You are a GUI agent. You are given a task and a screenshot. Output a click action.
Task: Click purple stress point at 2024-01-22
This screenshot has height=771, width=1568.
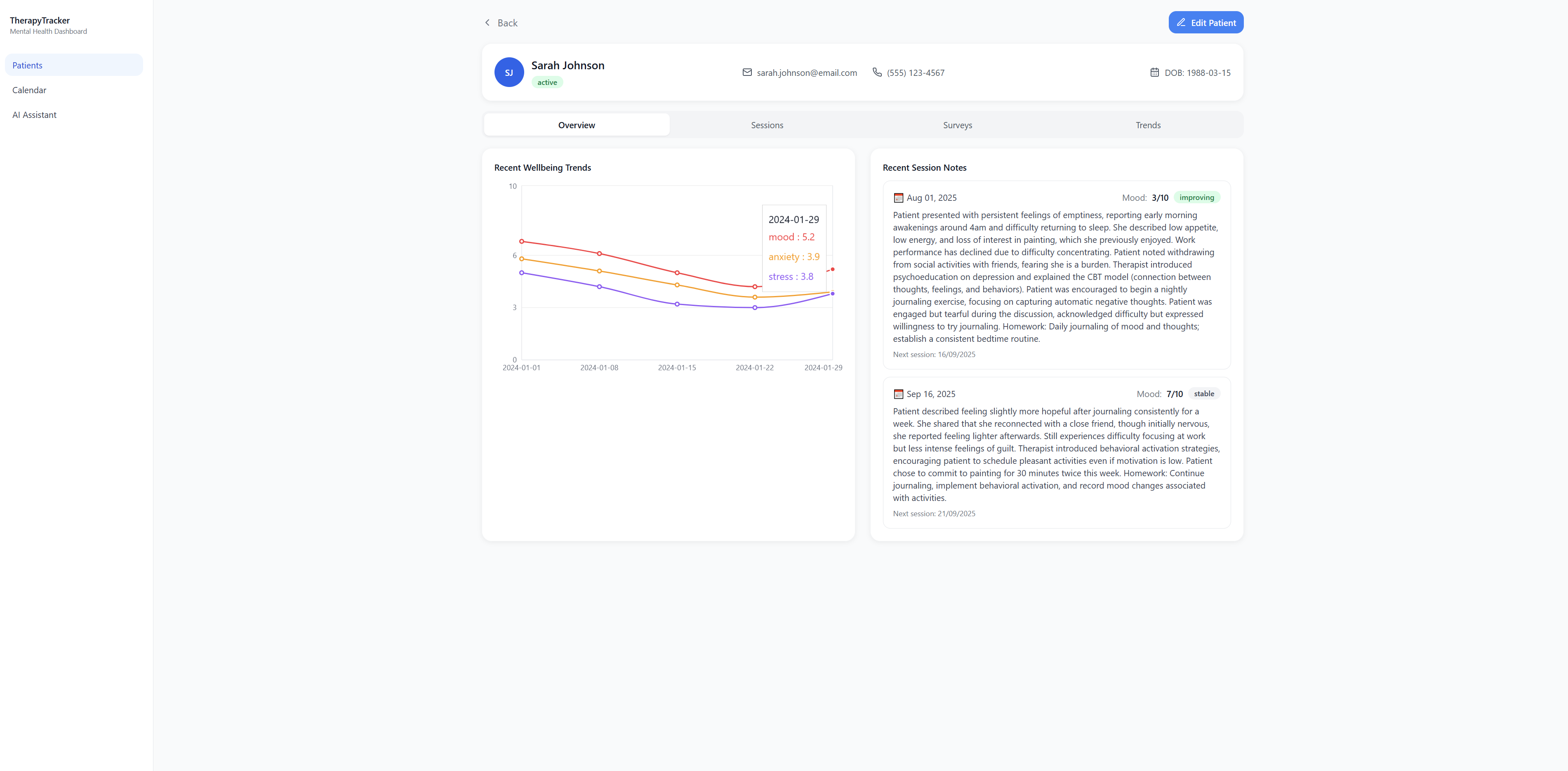coord(755,308)
